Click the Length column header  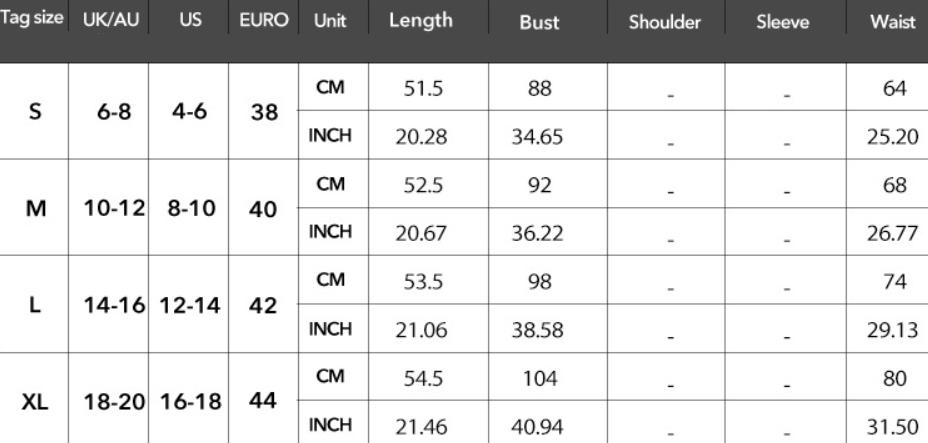tap(420, 21)
